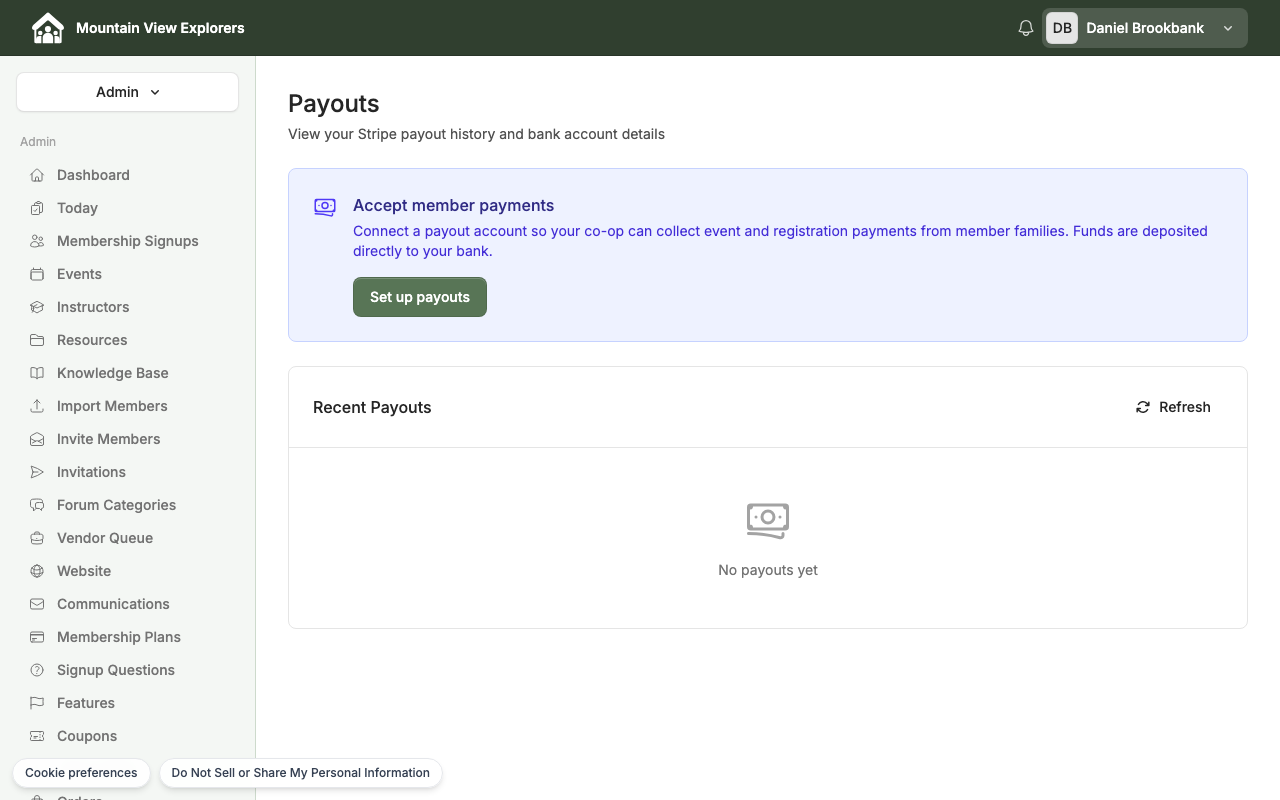Open Communications section
The height and width of the screenshot is (800, 1280).
113,604
